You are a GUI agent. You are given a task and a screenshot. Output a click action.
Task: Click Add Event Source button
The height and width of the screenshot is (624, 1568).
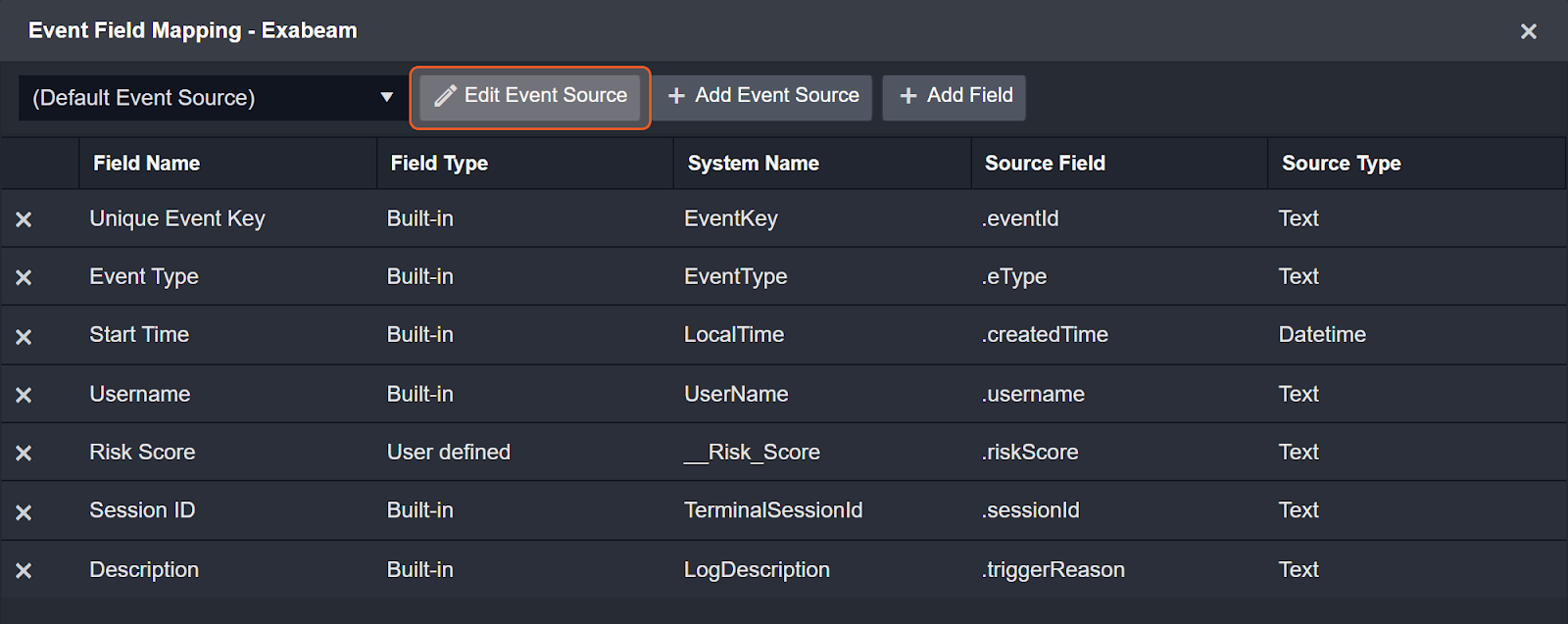point(762,97)
